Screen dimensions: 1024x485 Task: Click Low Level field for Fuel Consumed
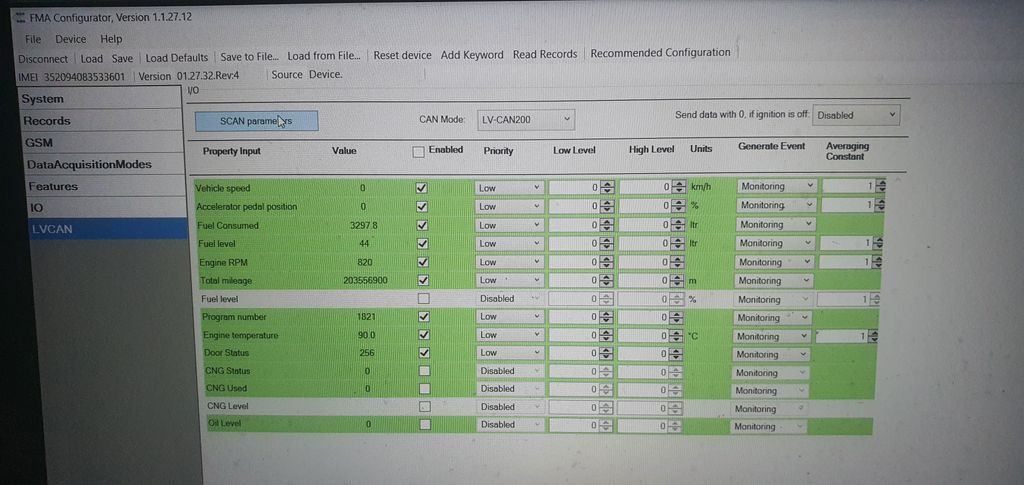click(575, 225)
